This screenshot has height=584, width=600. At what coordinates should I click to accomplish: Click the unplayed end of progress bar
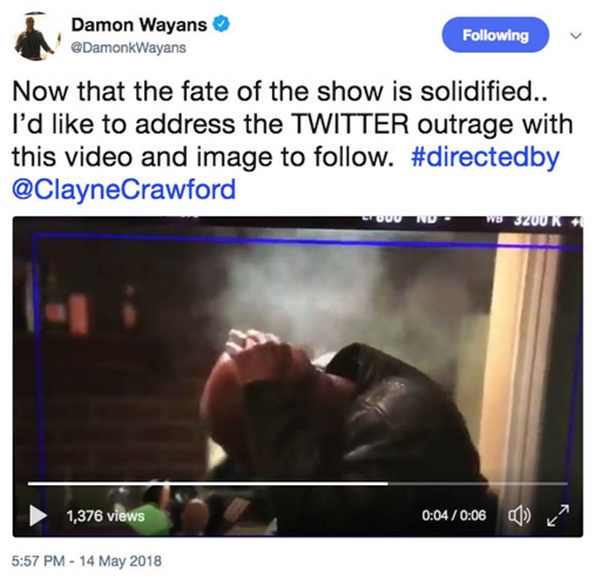[478, 484]
